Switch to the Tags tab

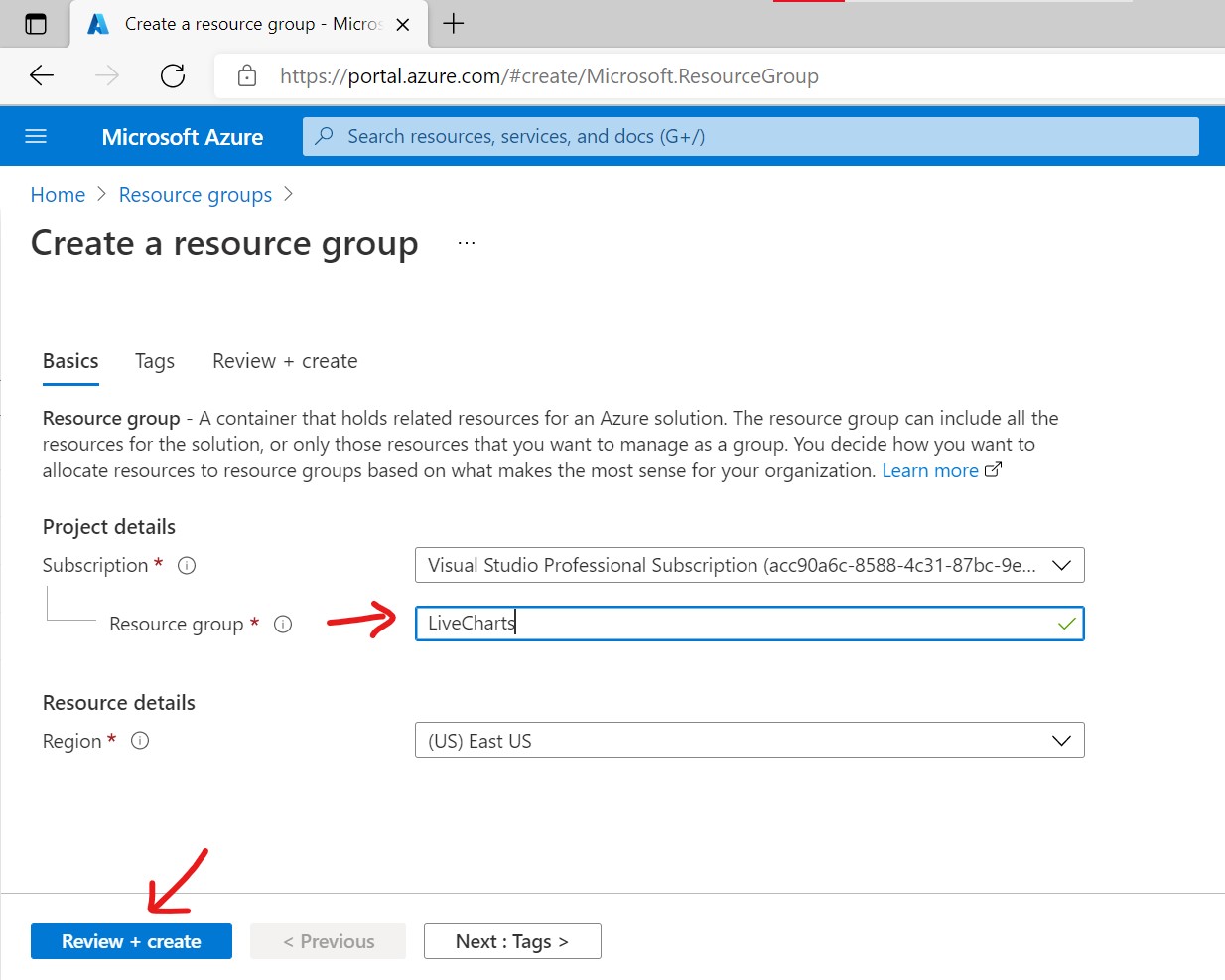click(155, 361)
